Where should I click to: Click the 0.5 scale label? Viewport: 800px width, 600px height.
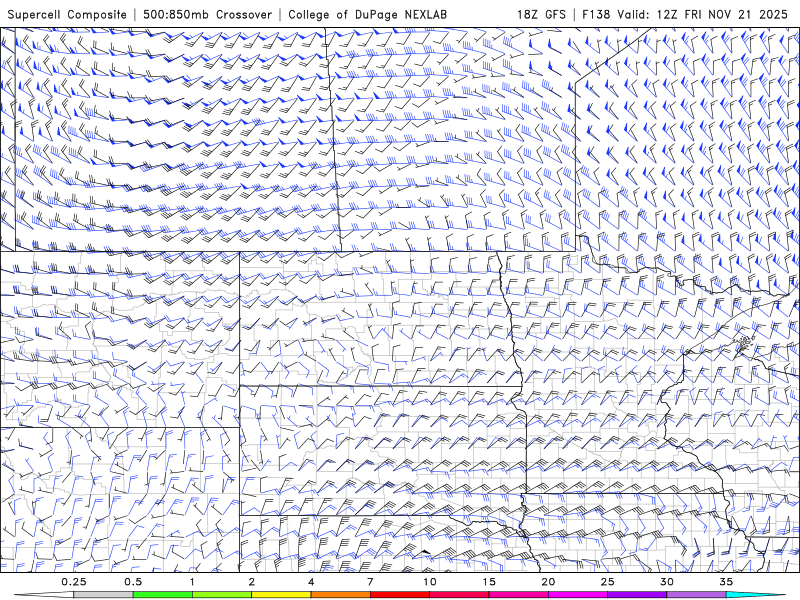(x=133, y=582)
